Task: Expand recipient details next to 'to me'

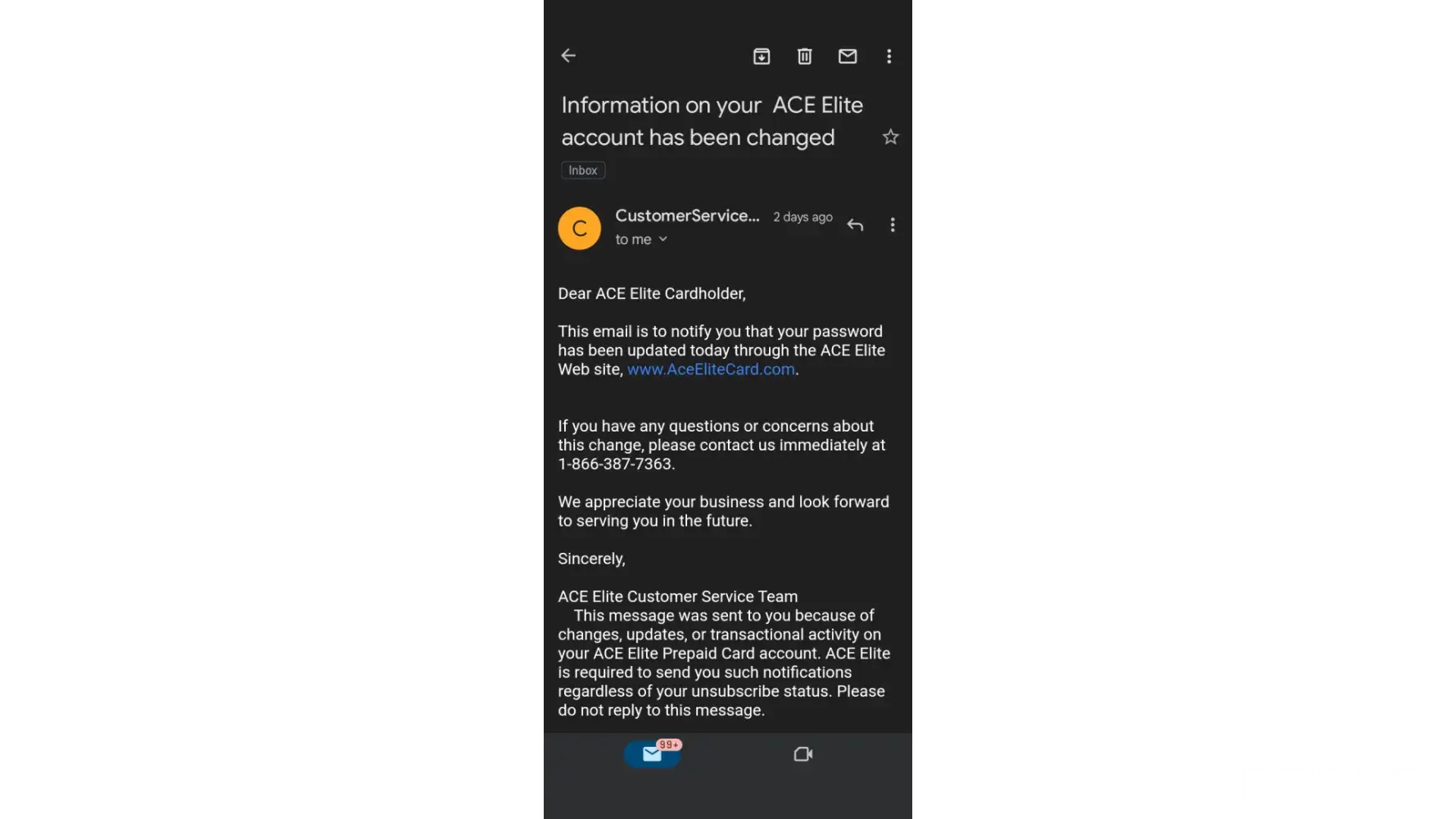Action: point(662,239)
